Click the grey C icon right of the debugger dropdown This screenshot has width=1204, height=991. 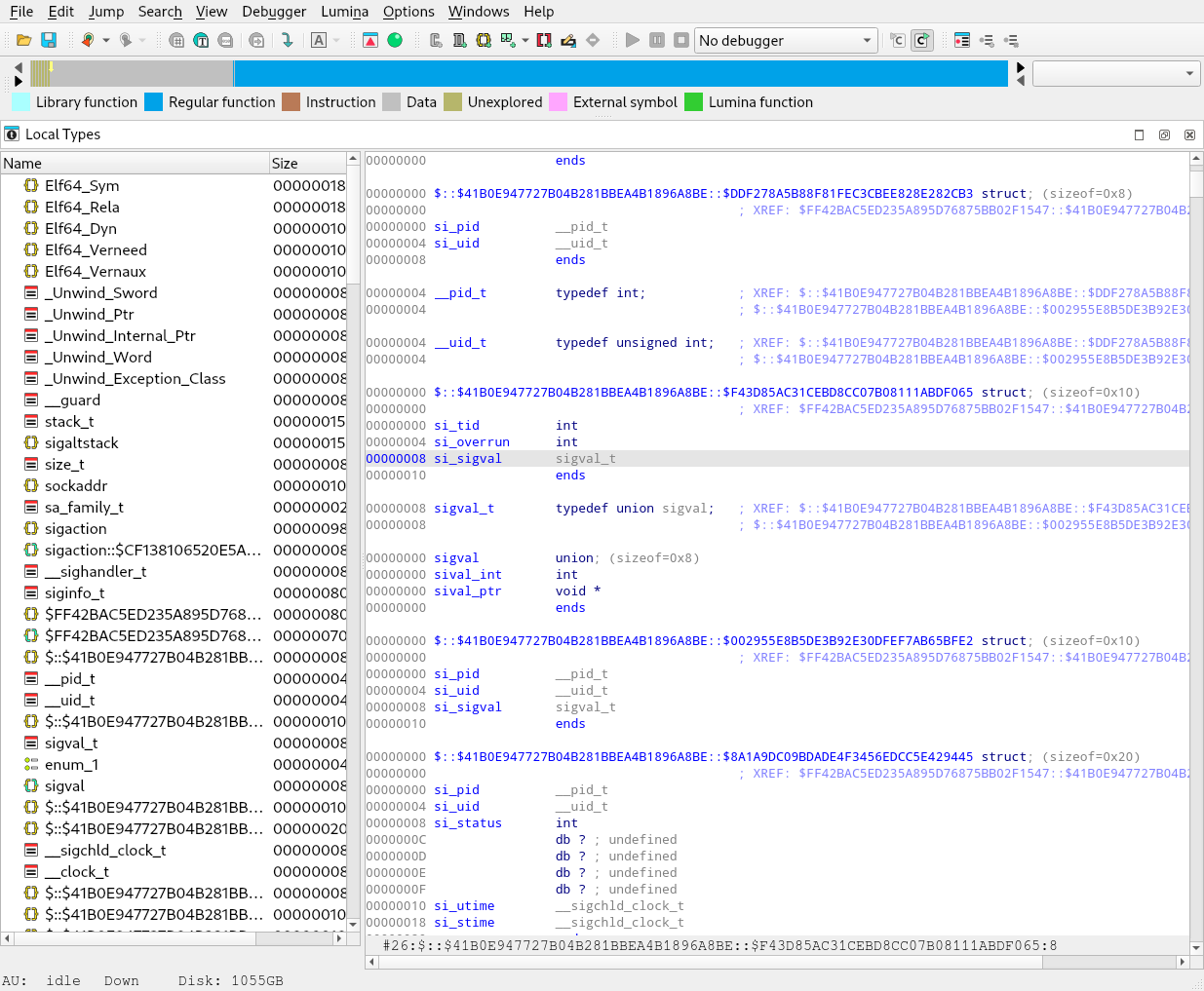[898, 40]
